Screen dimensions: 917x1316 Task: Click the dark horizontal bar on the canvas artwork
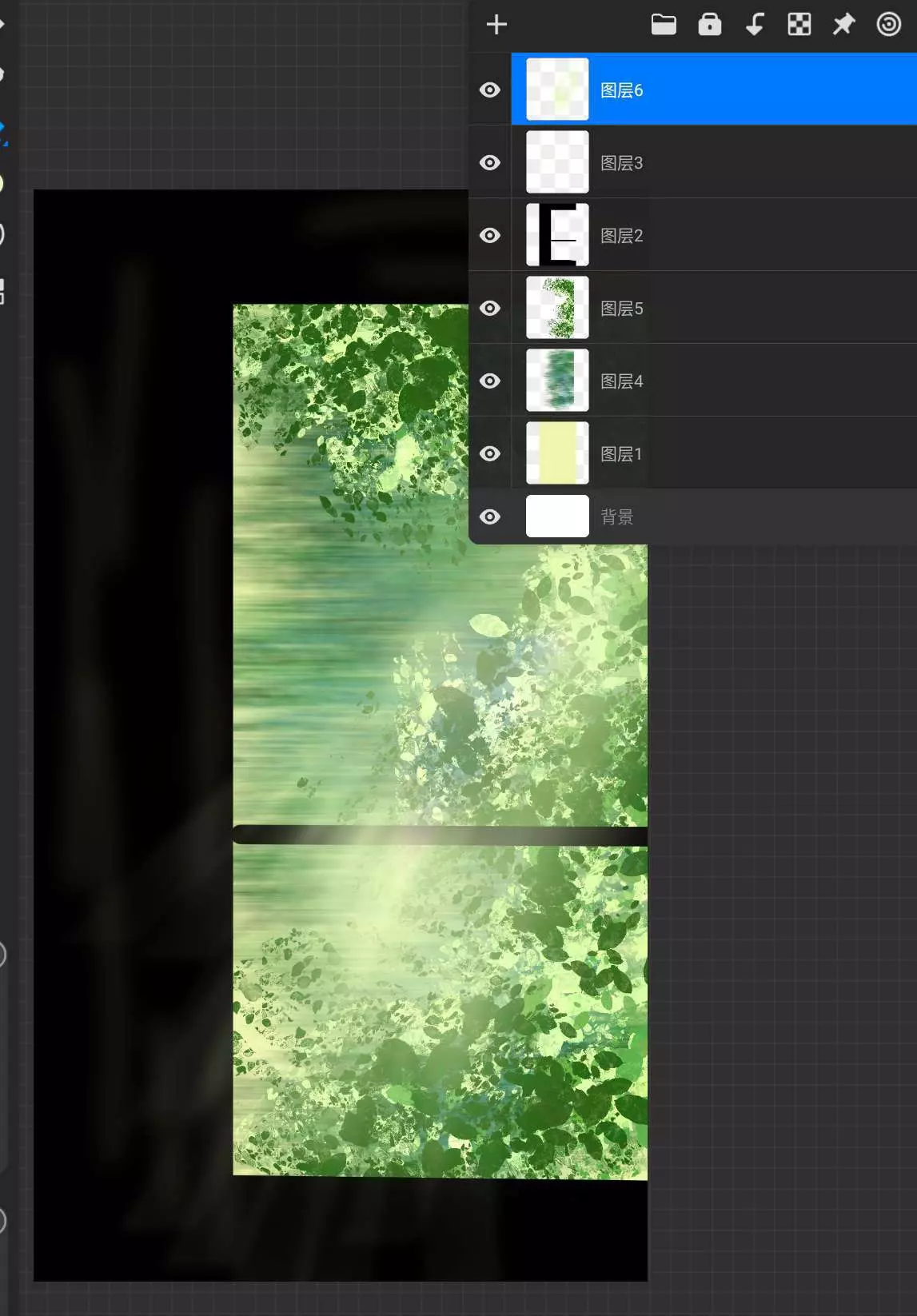[x=440, y=835]
